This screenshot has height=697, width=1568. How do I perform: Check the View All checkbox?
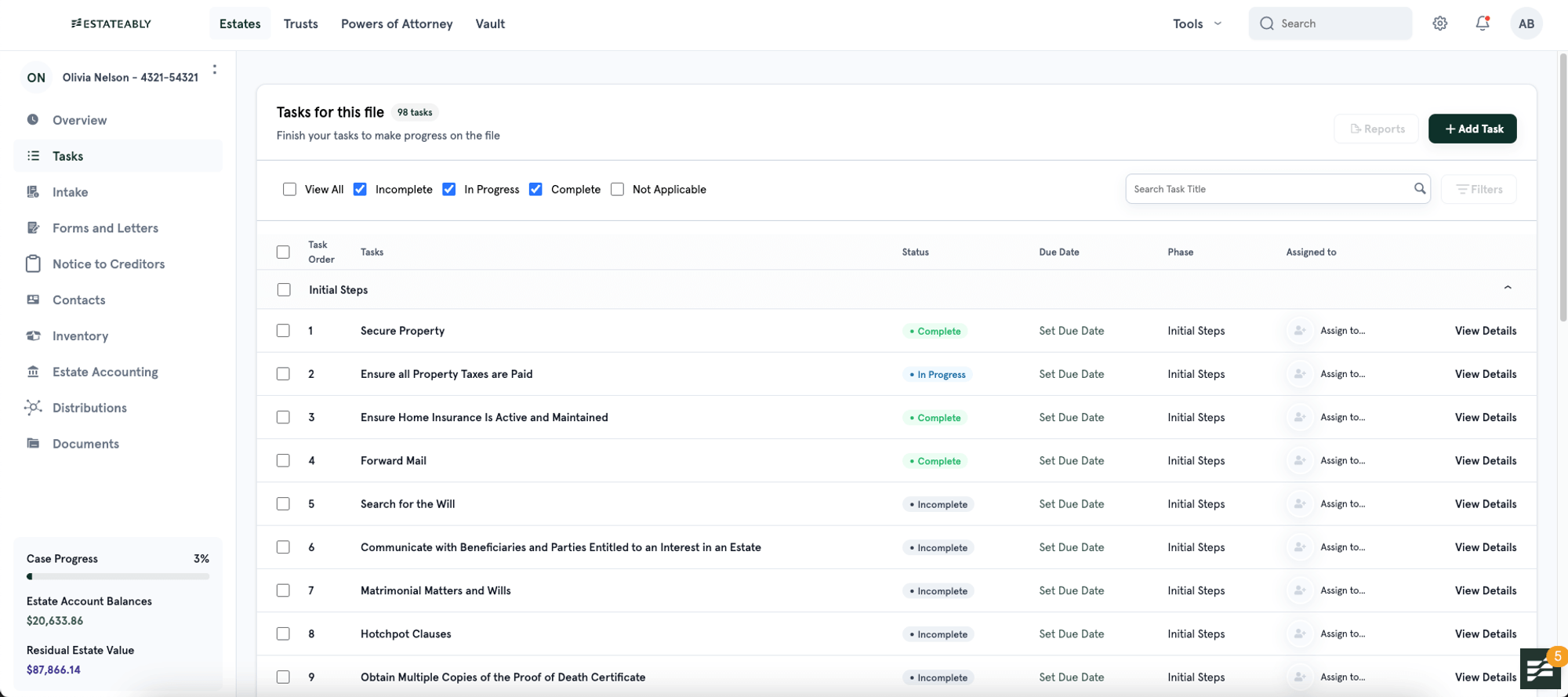289,190
